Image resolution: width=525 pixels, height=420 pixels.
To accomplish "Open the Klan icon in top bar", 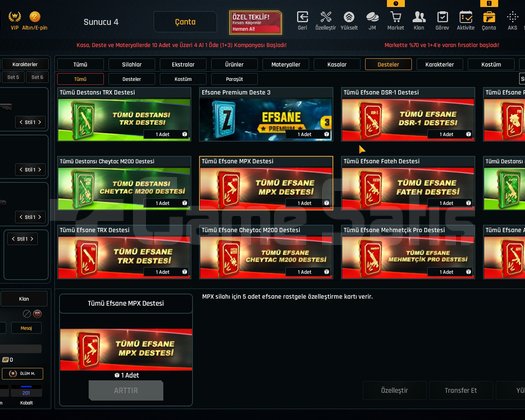I will (x=419, y=17).
